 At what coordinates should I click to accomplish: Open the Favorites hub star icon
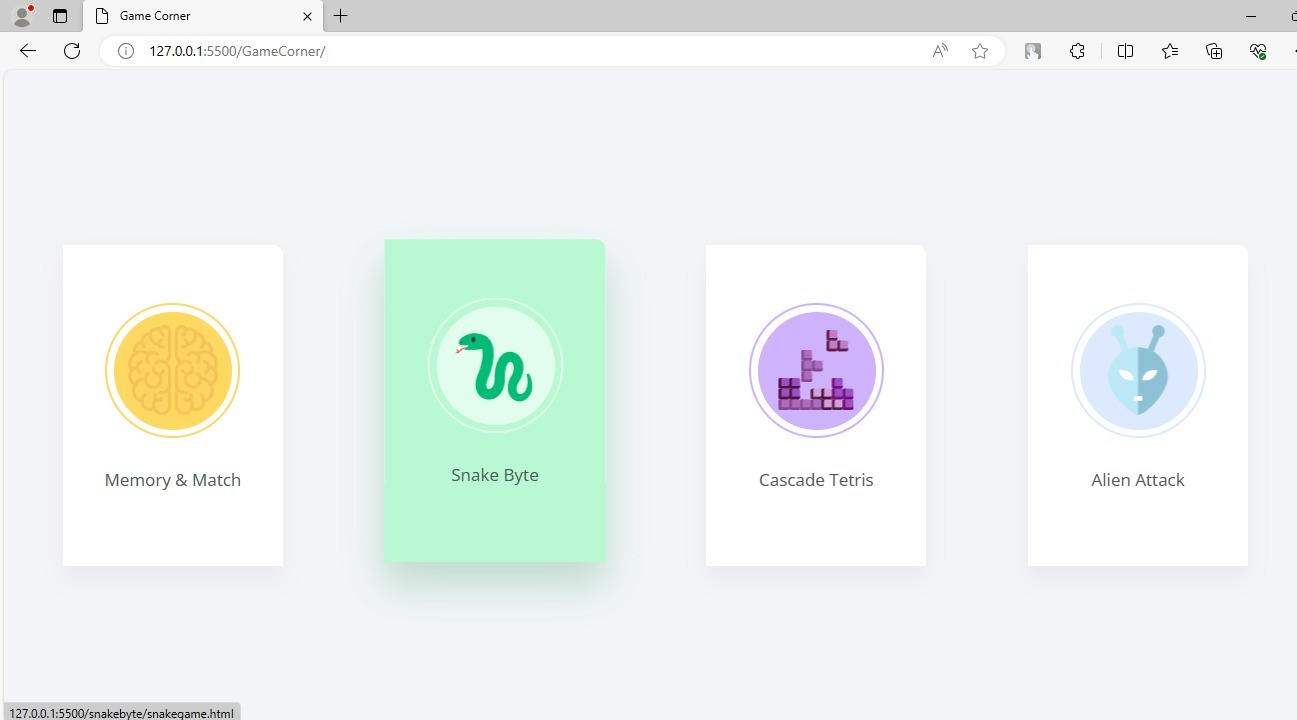pyautogui.click(x=1169, y=50)
